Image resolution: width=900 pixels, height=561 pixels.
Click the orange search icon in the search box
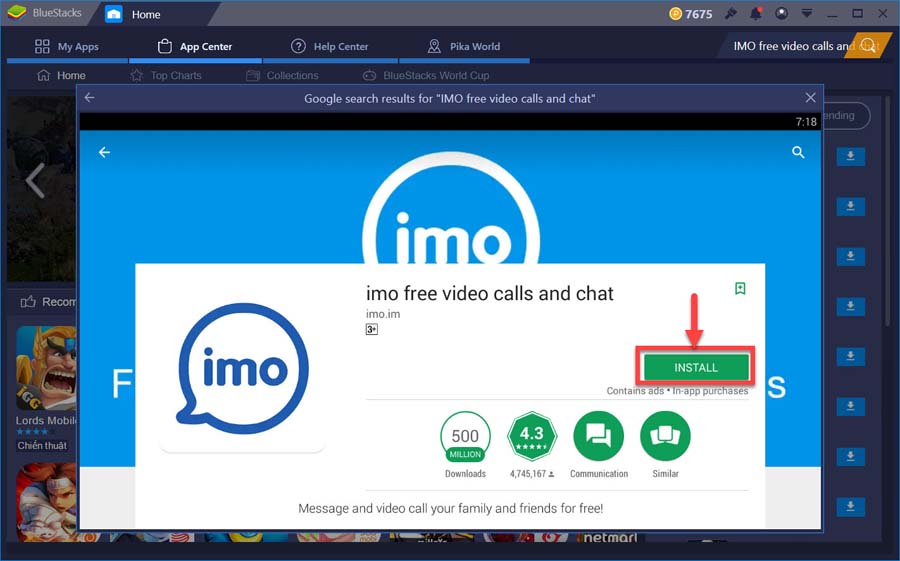point(869,45)
